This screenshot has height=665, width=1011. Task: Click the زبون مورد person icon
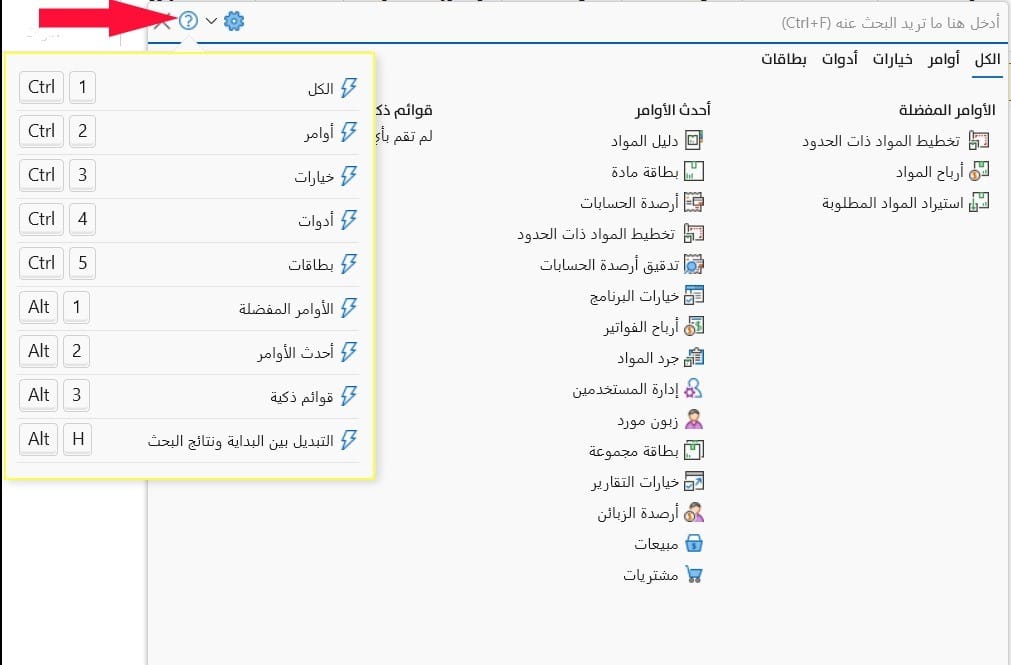tap(694, 420)
